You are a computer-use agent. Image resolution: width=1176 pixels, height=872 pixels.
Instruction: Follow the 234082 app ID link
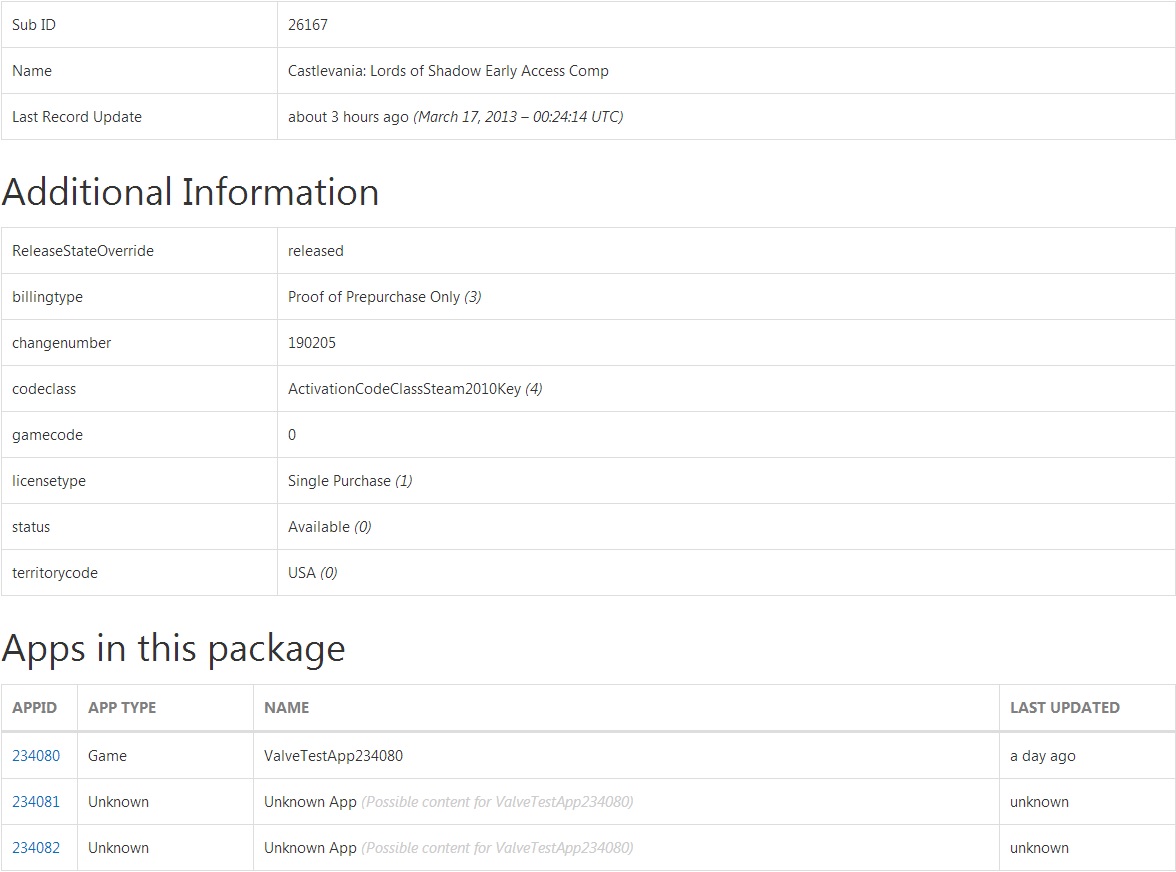click(x=36, y=848)
